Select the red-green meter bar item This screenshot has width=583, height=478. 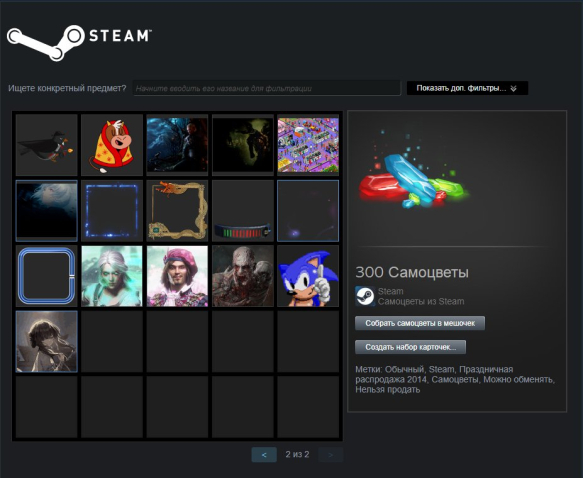(243, 211)
